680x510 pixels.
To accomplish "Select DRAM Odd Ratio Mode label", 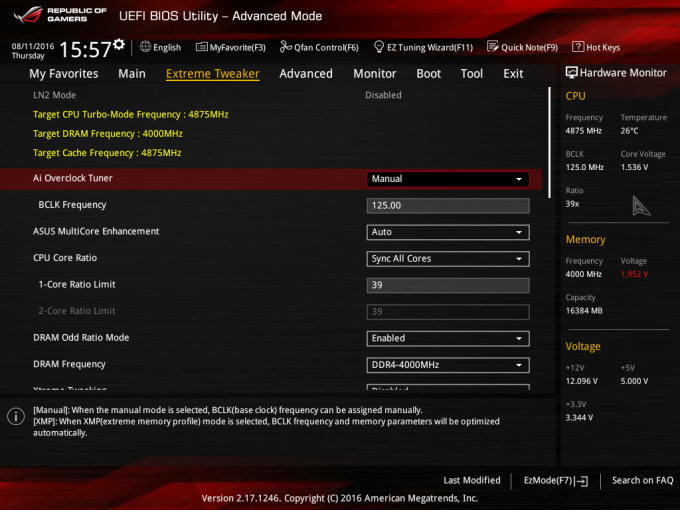I will [x=81, y=337].
